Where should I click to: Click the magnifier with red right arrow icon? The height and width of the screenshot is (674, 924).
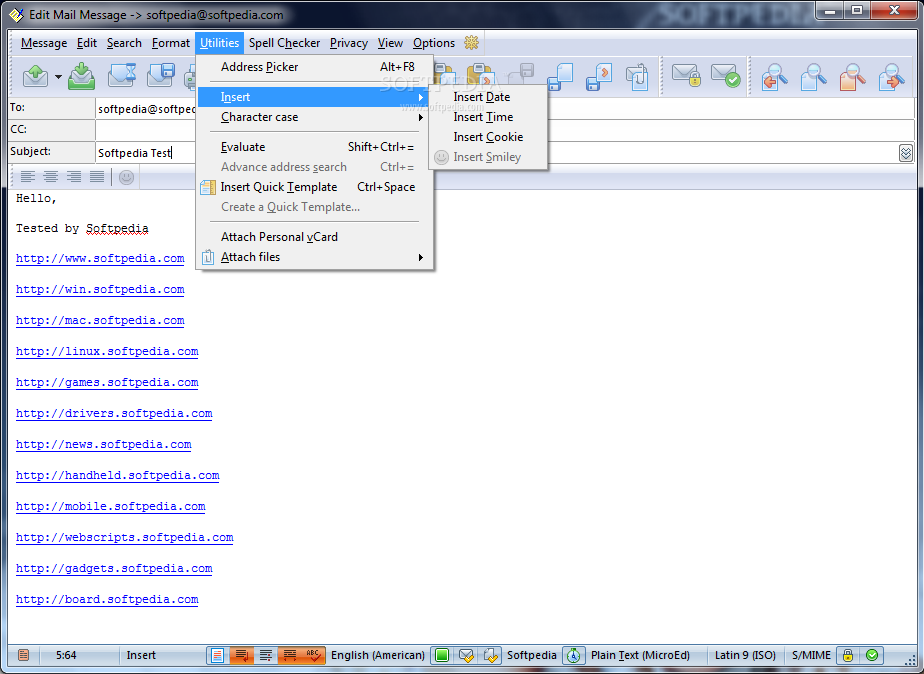pyautogui.click(x=891, y=77)
